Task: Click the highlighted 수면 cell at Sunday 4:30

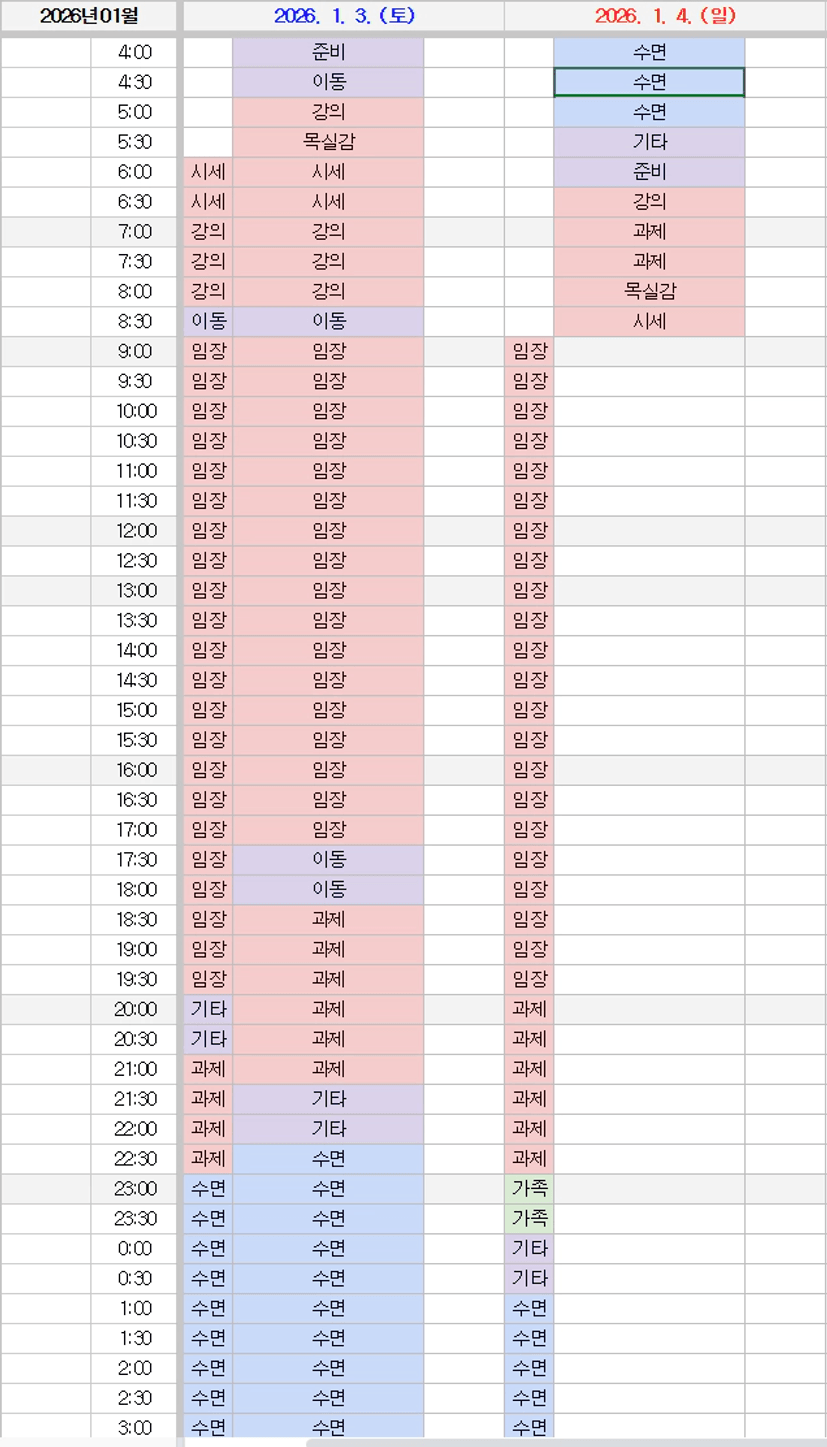Action: (x=649, y=82)
